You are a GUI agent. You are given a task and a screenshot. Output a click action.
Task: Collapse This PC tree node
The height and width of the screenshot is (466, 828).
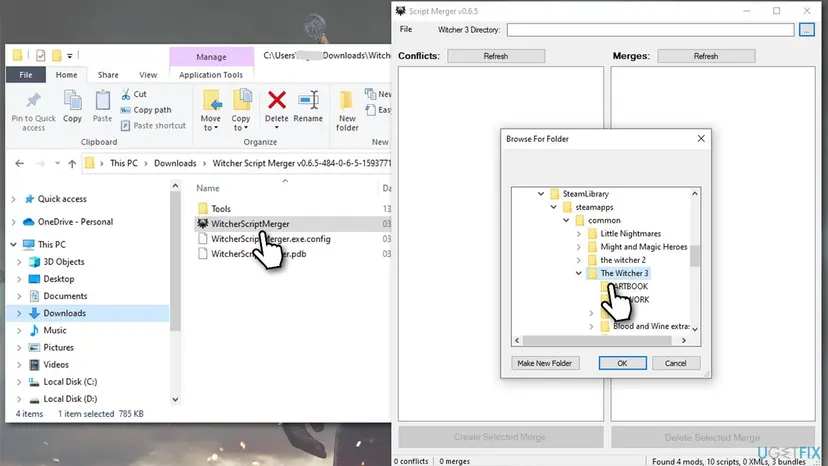point(14,245)
